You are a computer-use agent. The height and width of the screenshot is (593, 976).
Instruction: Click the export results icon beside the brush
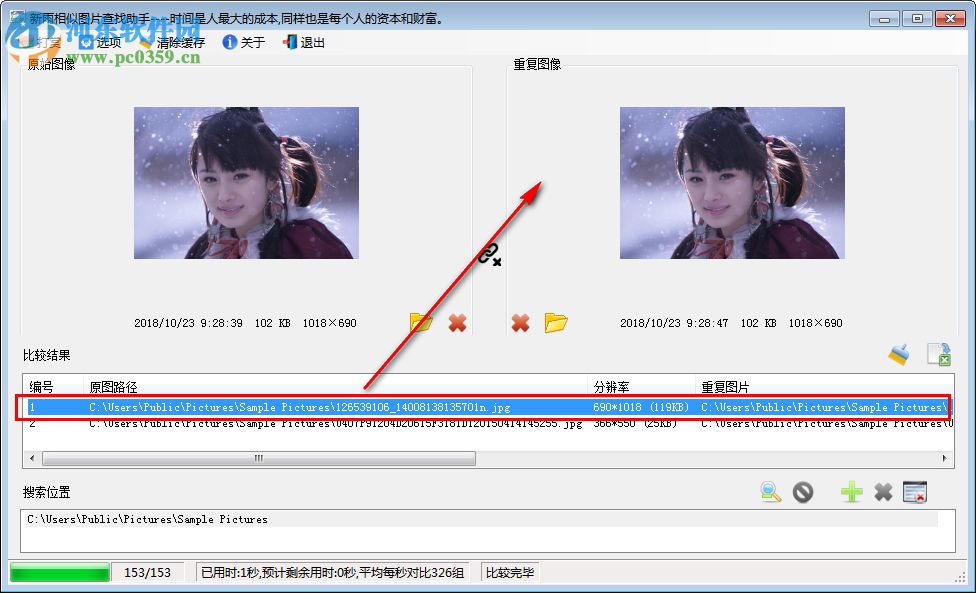(938, 354)
